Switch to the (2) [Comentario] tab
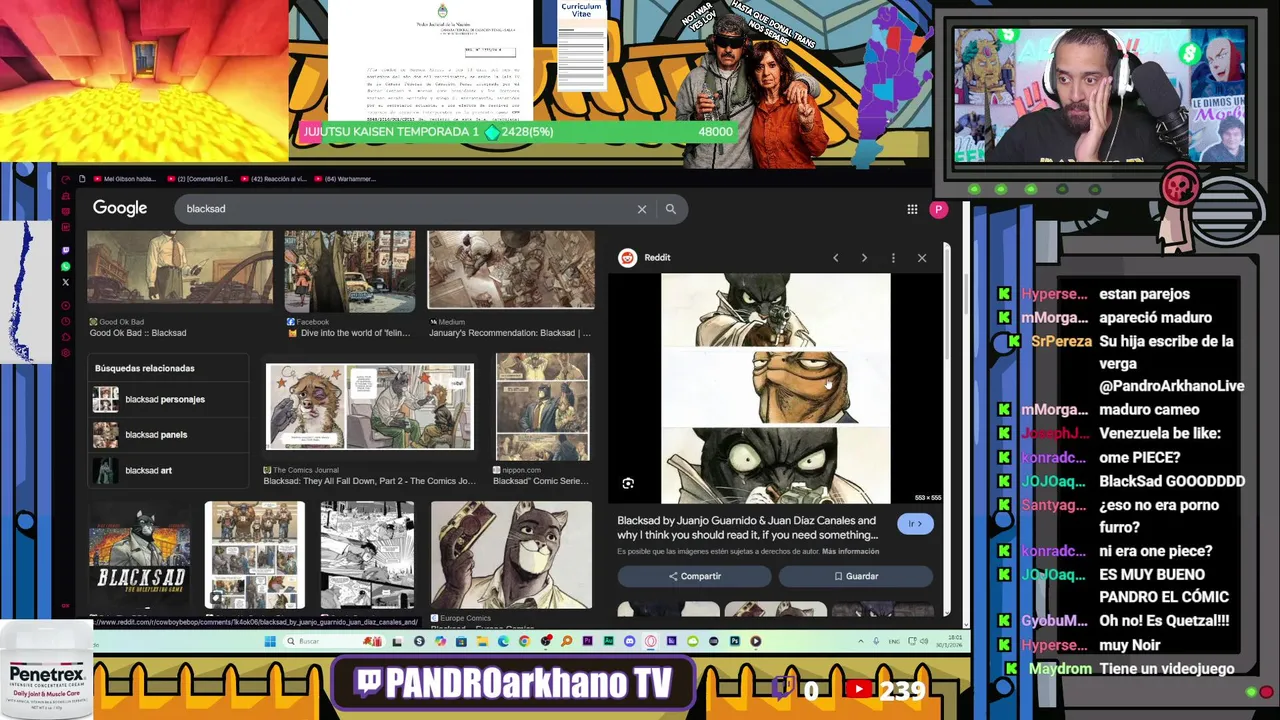1280x720 pixels. coord(199,179)
